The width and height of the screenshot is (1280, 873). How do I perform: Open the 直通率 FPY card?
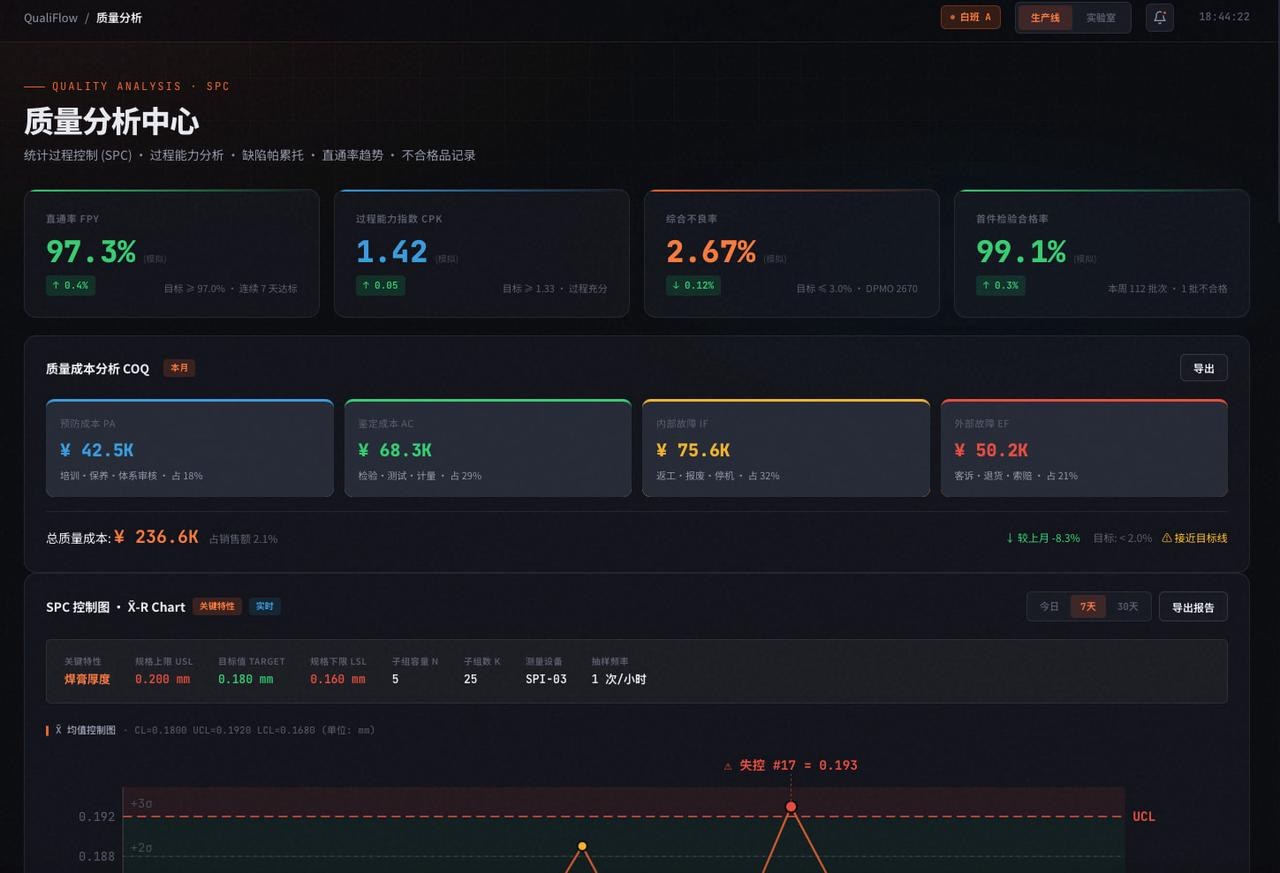click(x=172, y=253)
